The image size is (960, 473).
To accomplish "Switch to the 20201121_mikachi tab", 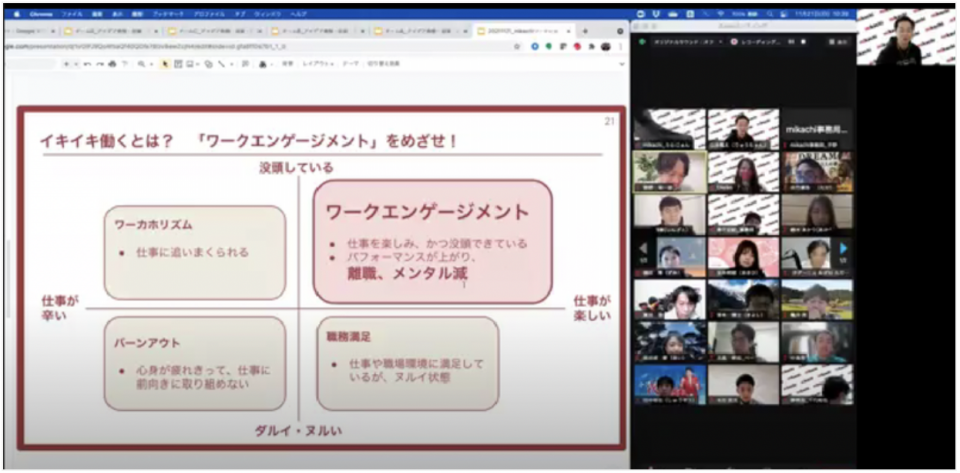I will pyautogui.click(x=522, y=31).
